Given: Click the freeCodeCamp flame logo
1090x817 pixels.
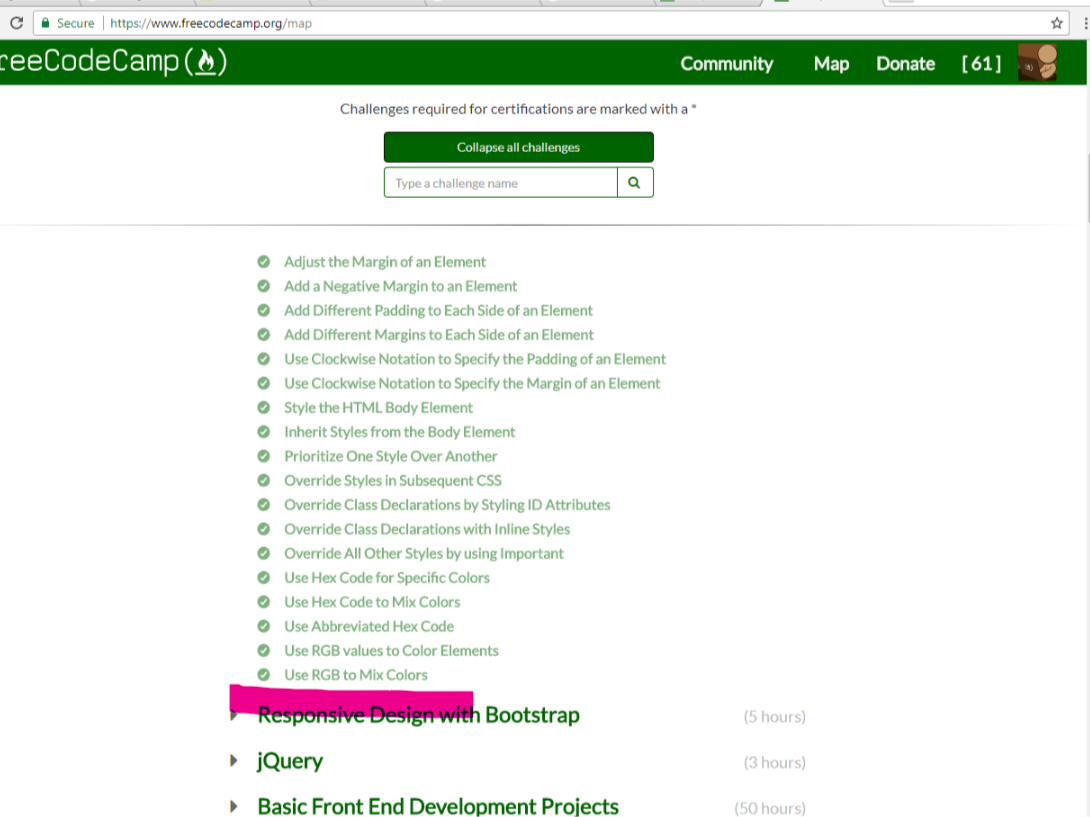Looking at the screenshot, I should coord(206,62).
